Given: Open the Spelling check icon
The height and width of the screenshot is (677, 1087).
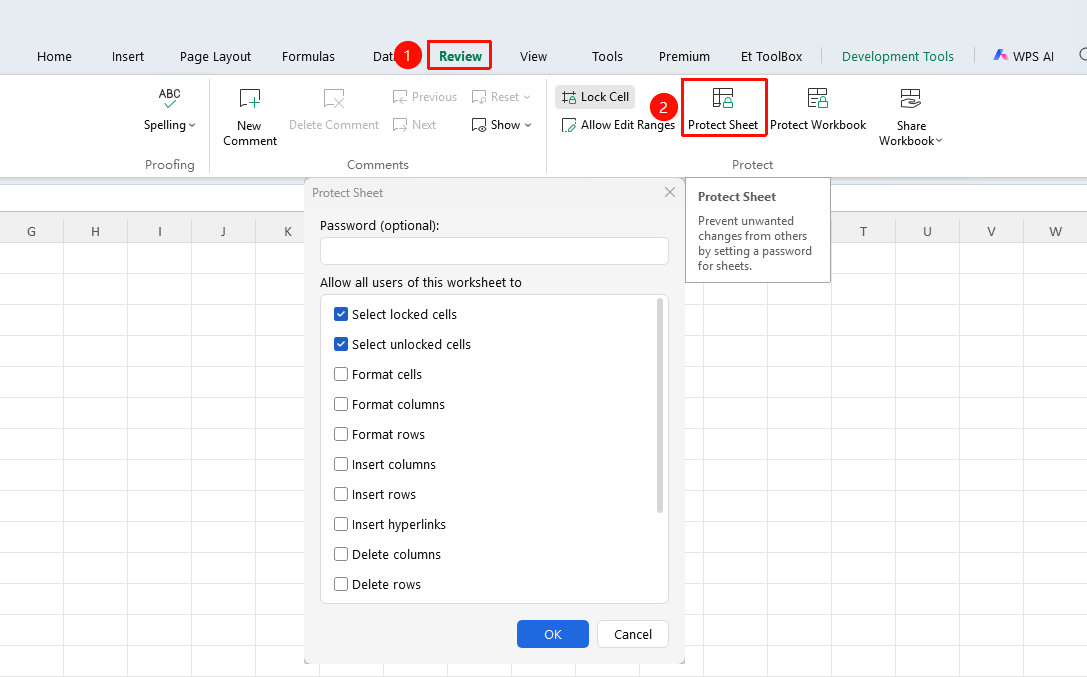Looking at the screenshot, I should coord(170,98).
